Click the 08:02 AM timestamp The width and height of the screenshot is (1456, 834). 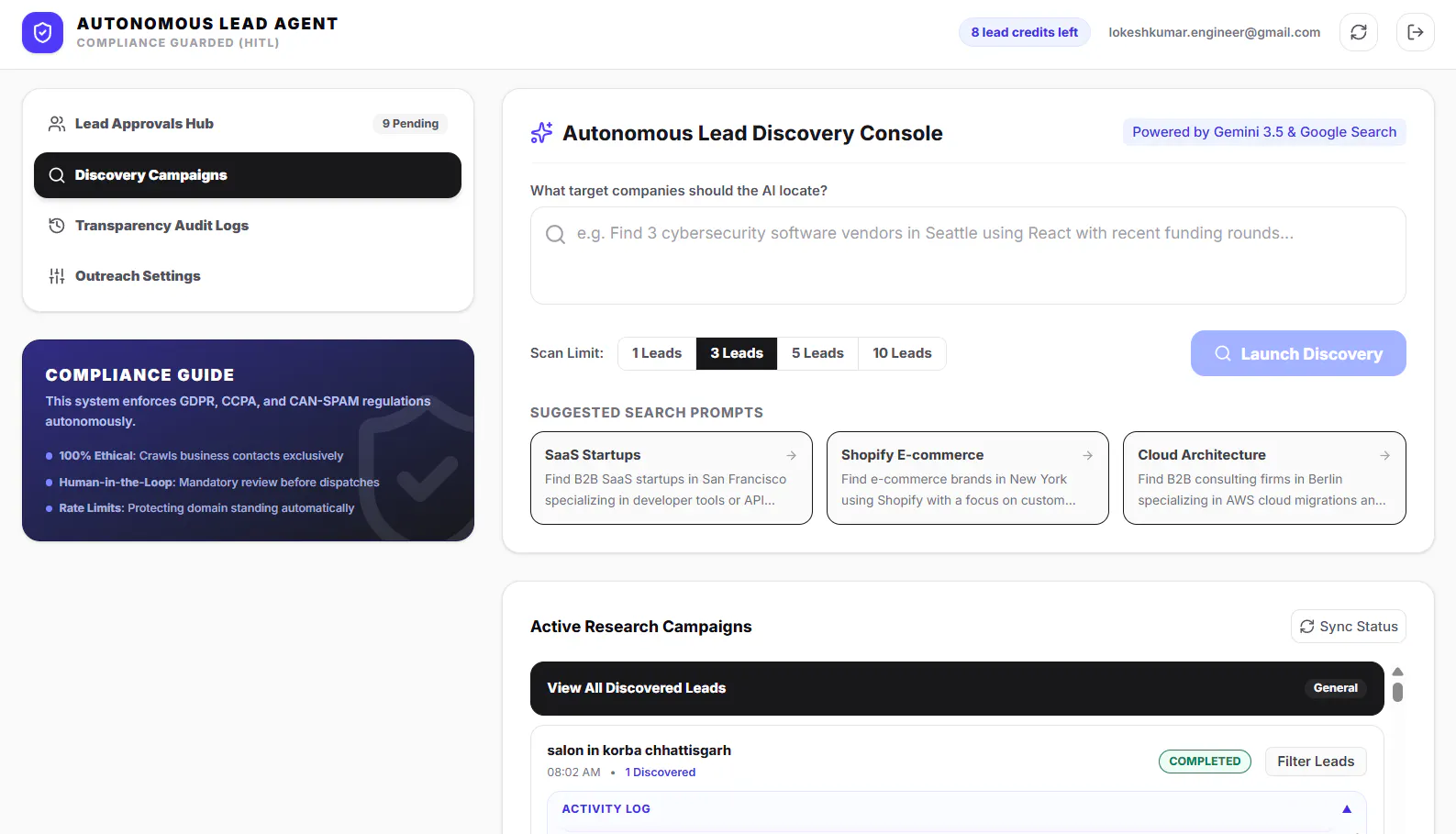(x=573, y=773)
